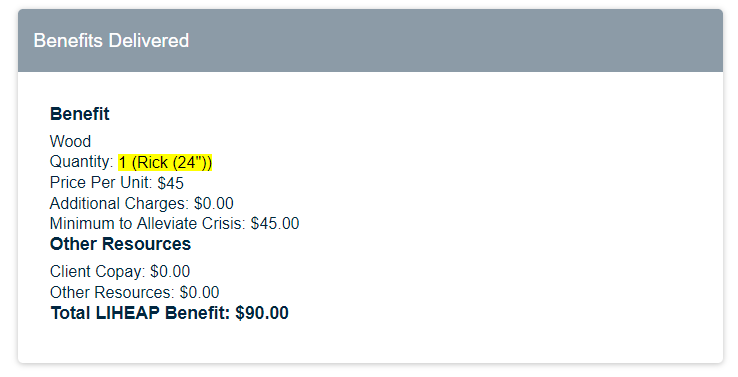
Task: Select the $45.00 crisis minimum amount
Action: (275, 223)
